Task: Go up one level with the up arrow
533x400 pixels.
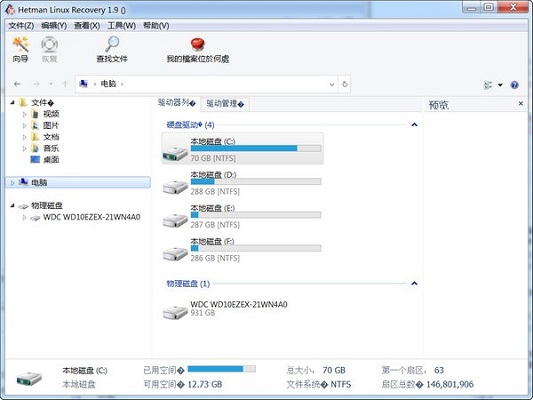Action: pyautogui.click(x=65, y=84)
